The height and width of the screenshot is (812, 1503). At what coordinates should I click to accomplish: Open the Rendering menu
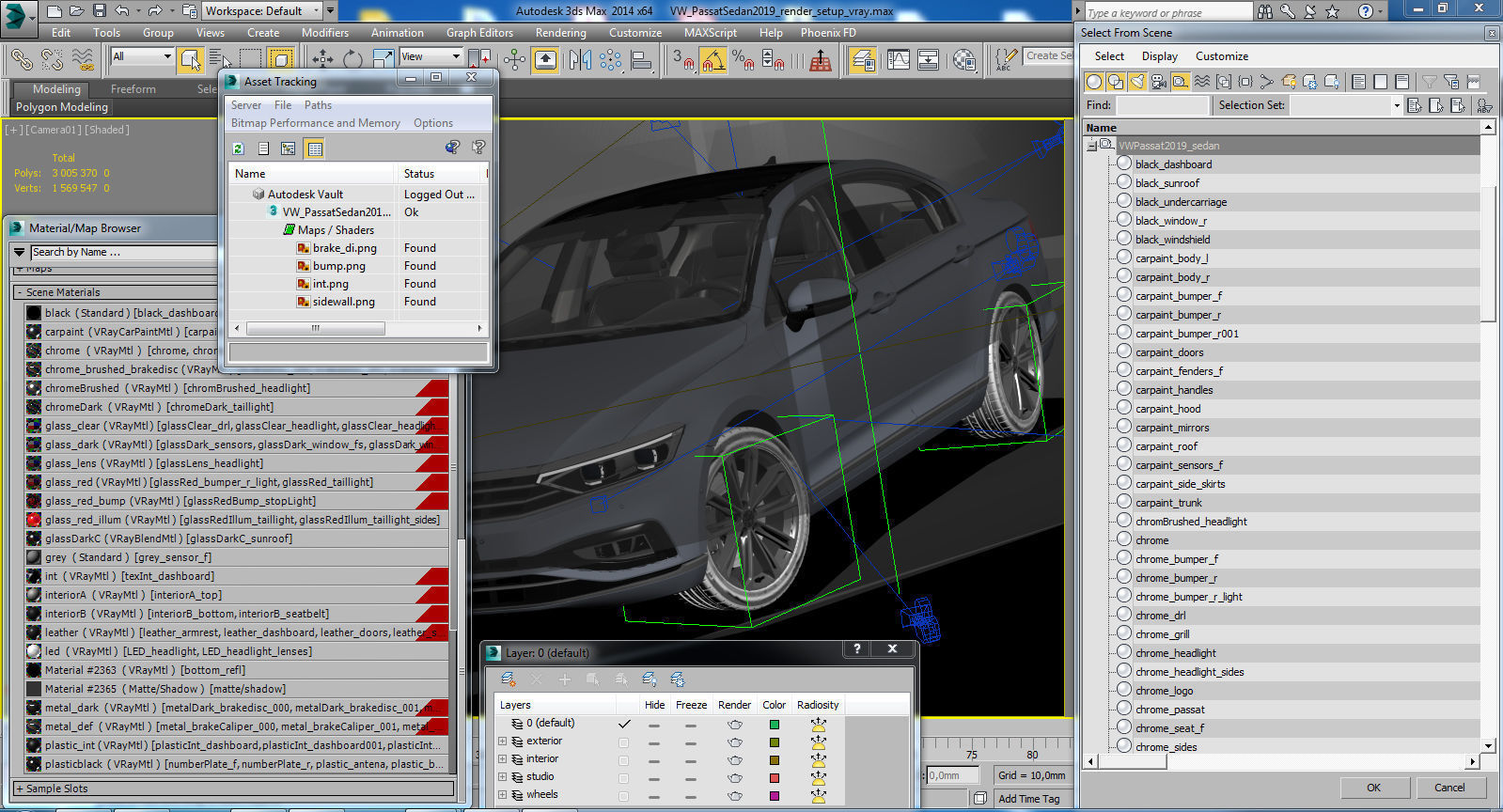(560, 32)
